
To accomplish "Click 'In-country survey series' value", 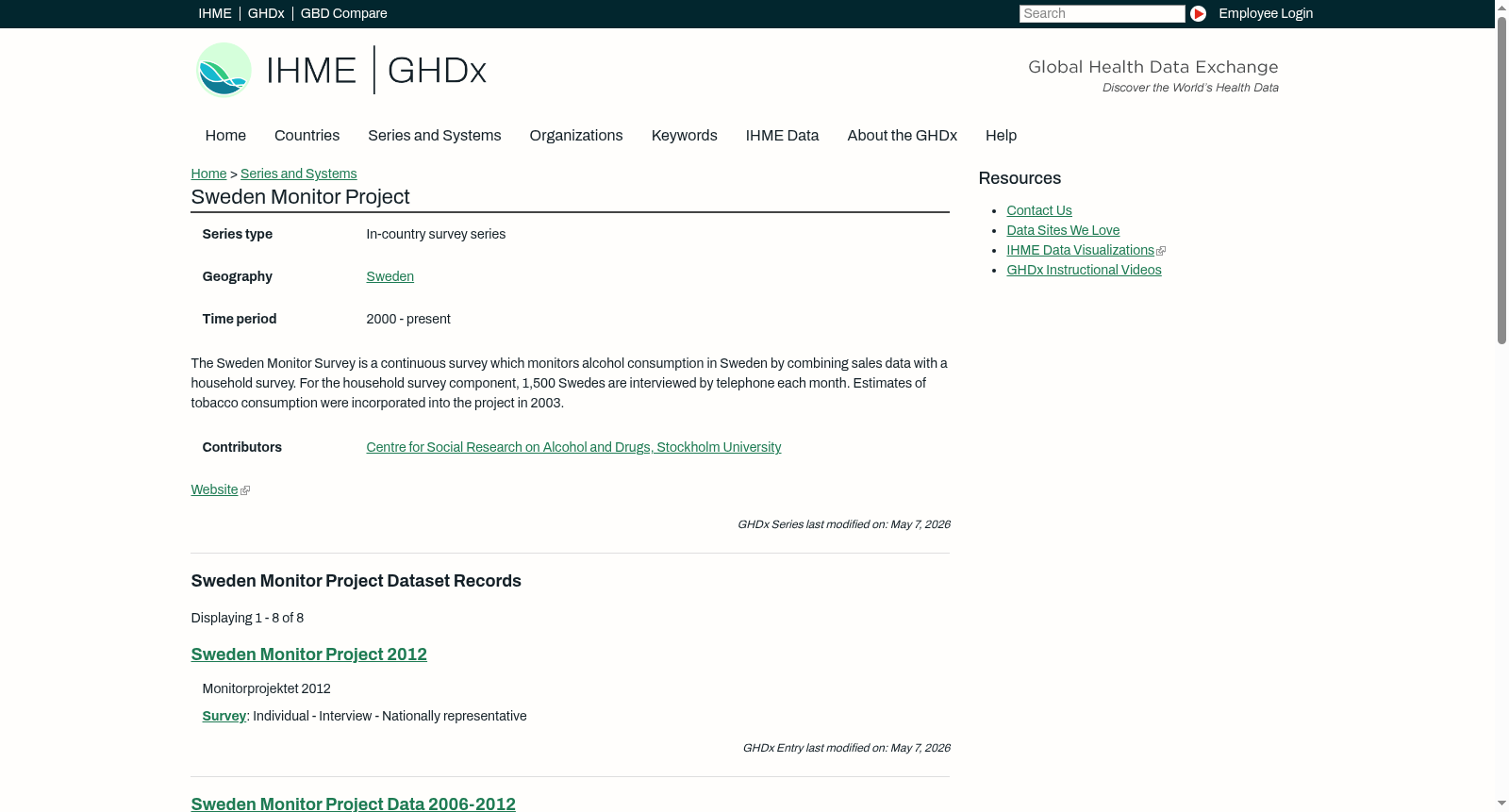I will coord(436,235).
